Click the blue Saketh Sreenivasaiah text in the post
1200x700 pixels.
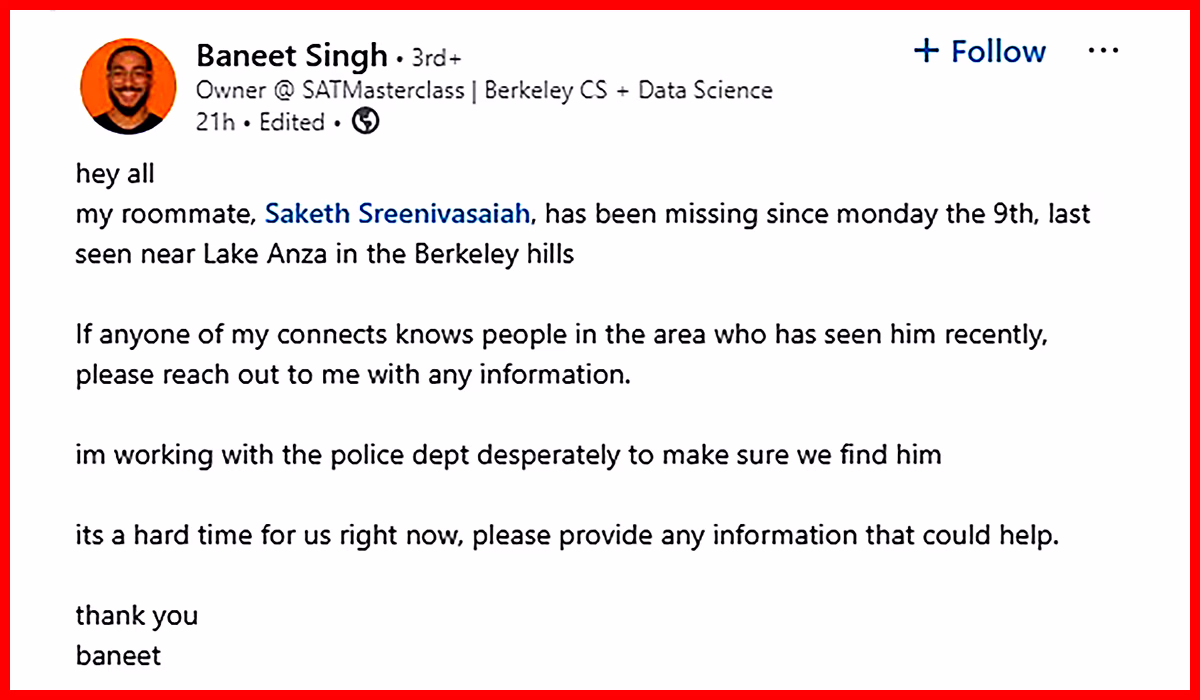click(398, 213)
